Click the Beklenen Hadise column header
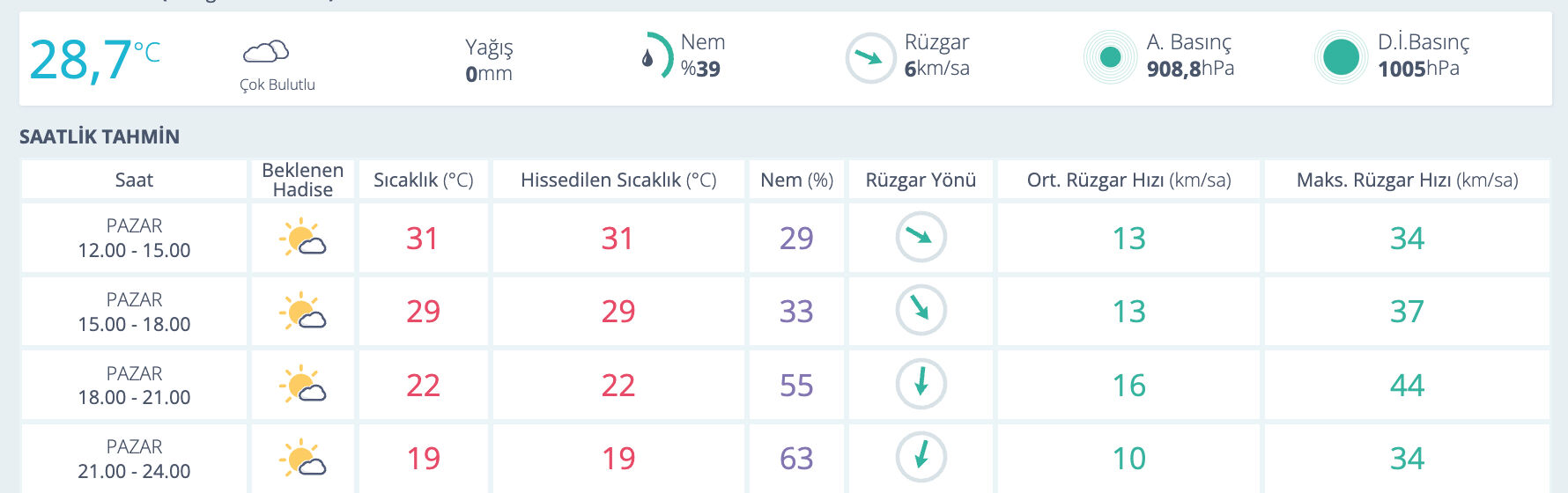The width and height of the screenshot is (1568, 493). 302,180
